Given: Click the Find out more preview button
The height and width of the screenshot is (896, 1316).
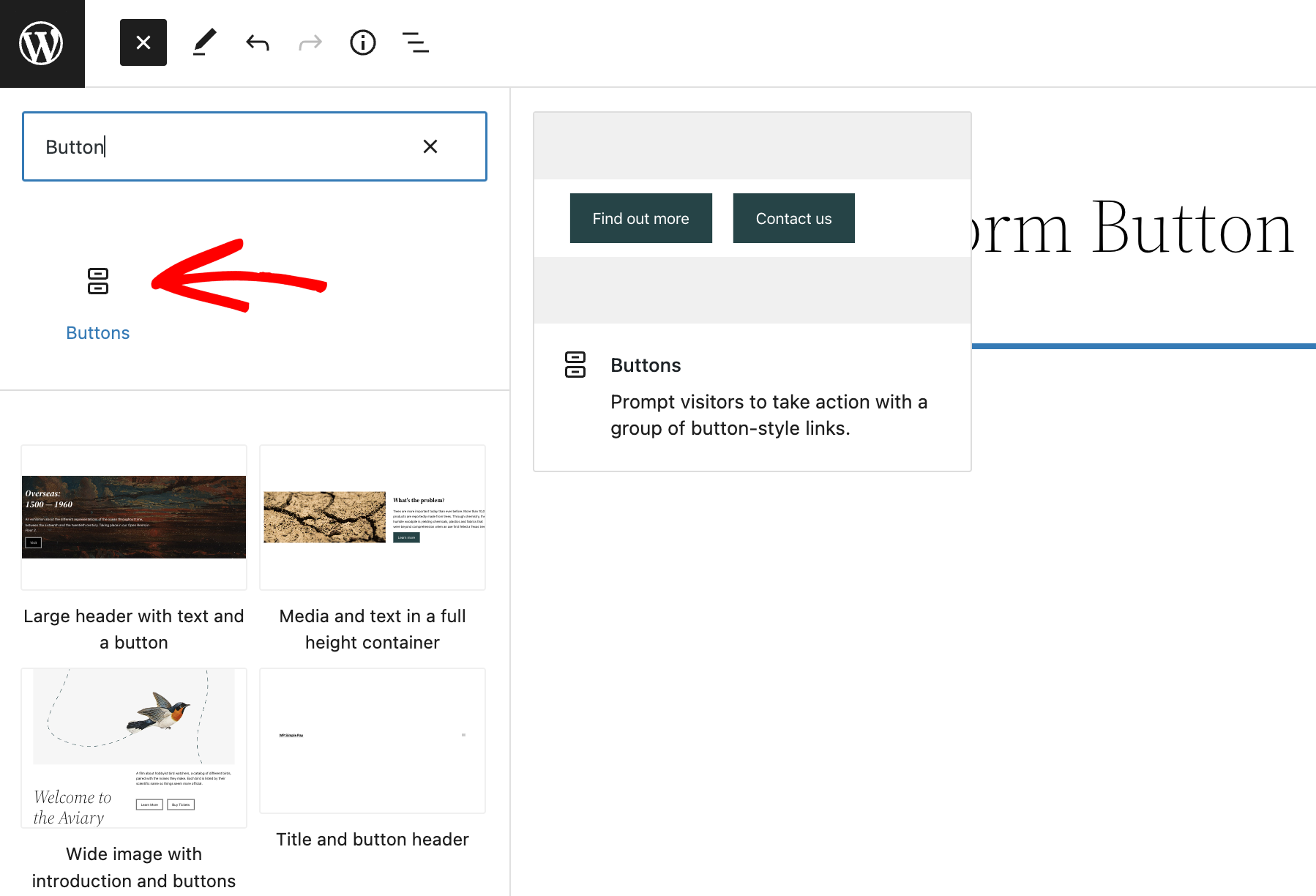Looking at the screenshot, I should click(x=640, y=218).
